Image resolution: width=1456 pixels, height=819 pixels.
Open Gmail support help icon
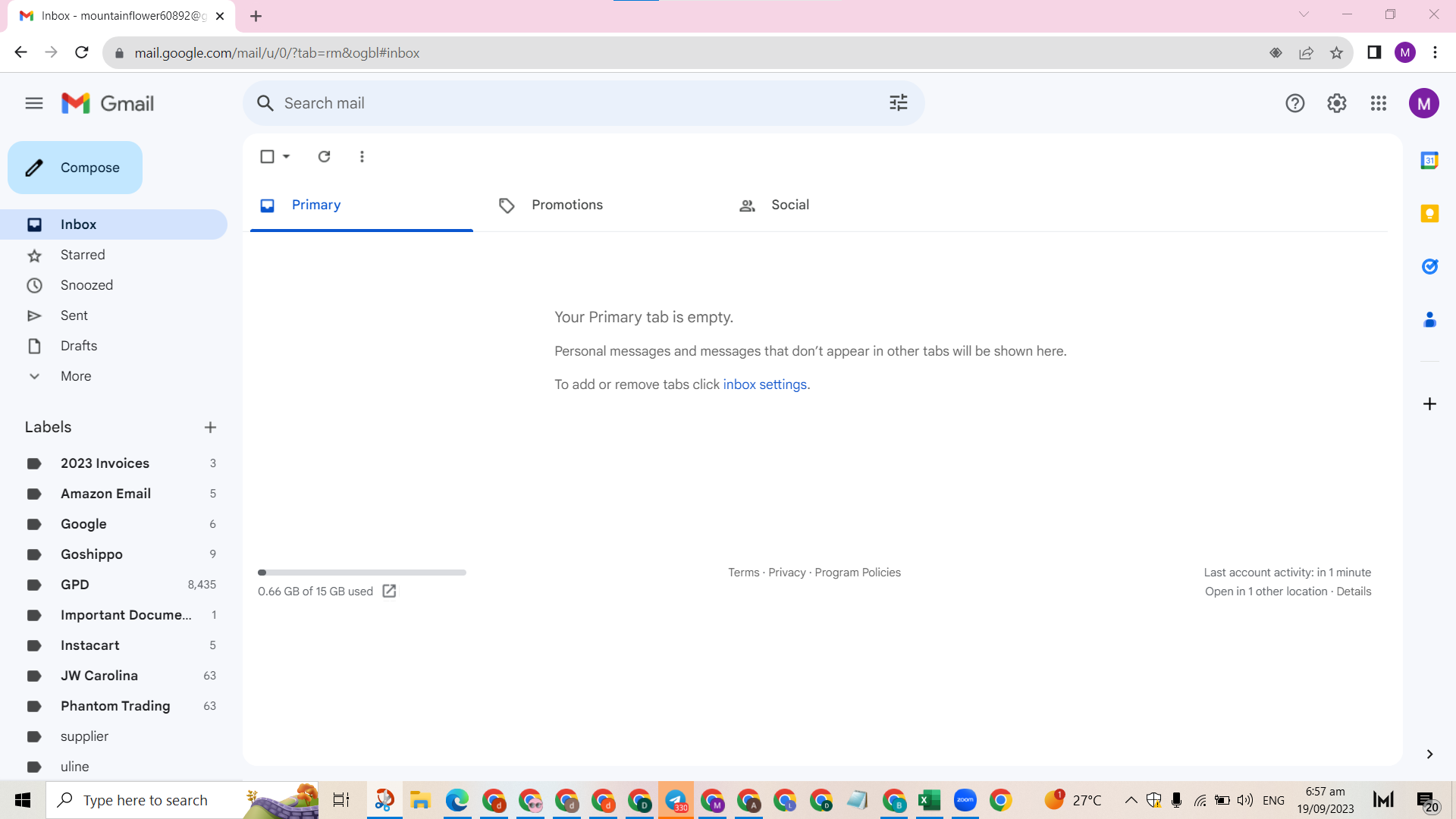coord(1295,103)
